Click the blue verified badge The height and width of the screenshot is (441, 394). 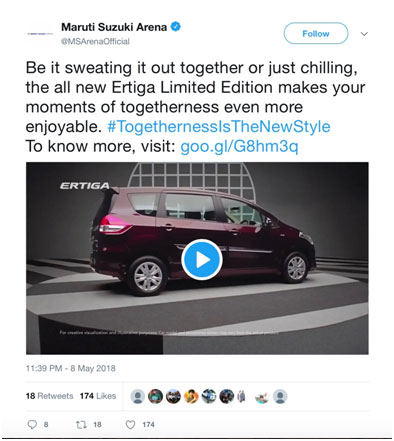176,26
